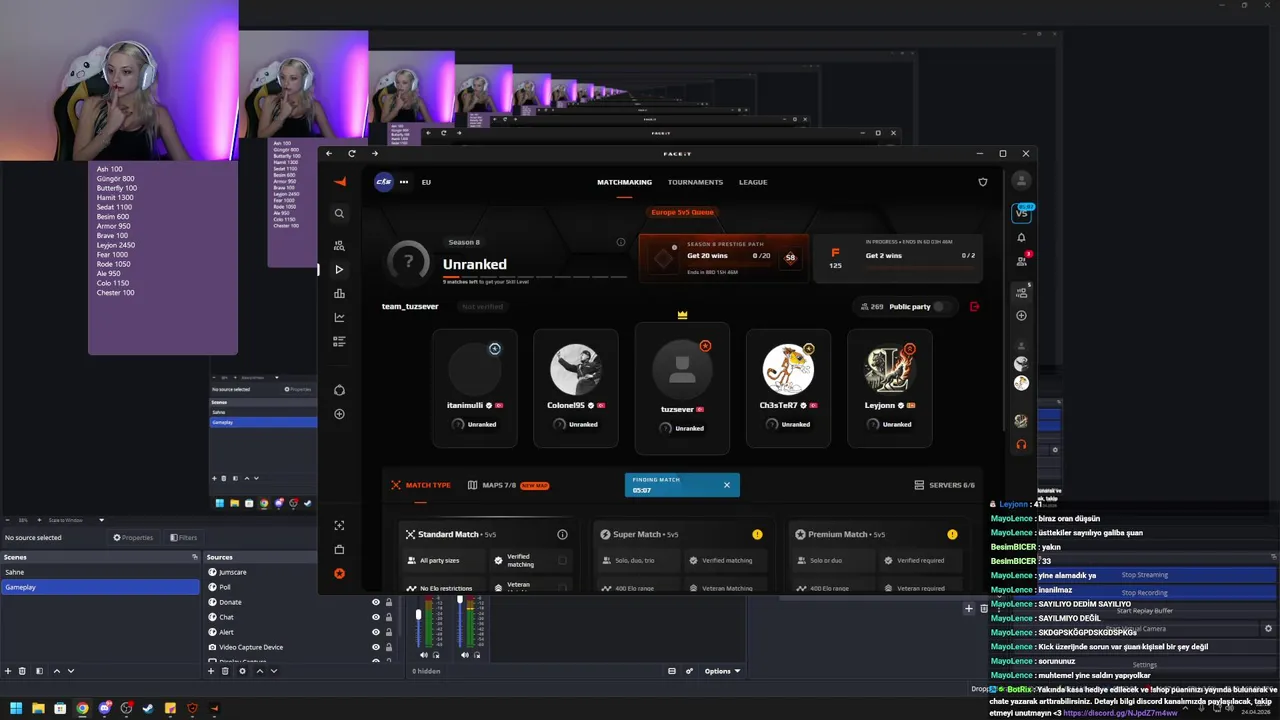Move selected OBS source up
Image resolution: width=1280 pixels, height=720 pixels.
[x=260, y=671]
